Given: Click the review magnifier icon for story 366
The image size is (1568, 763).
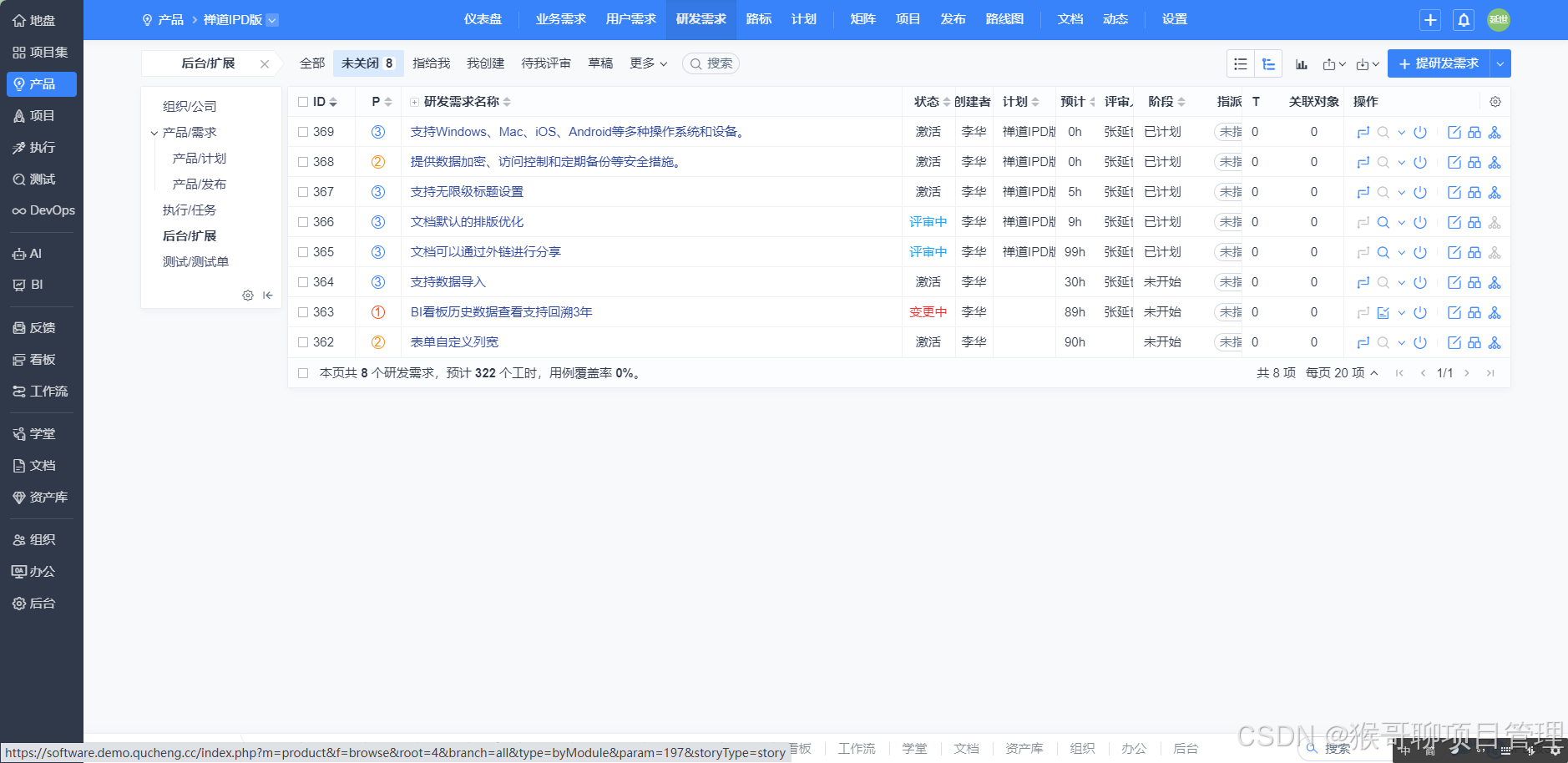Looking at the screenshot, I should click(1383, 222).
